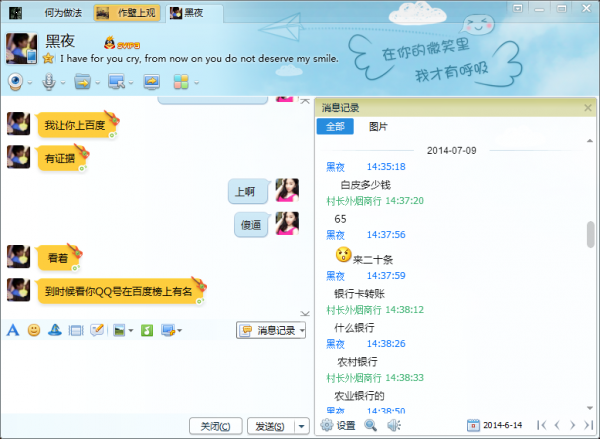The height and width of the screenshot is (439, 600).
Task: Open the window menu dropdown in title bar
Action: [x=517, y=8]
